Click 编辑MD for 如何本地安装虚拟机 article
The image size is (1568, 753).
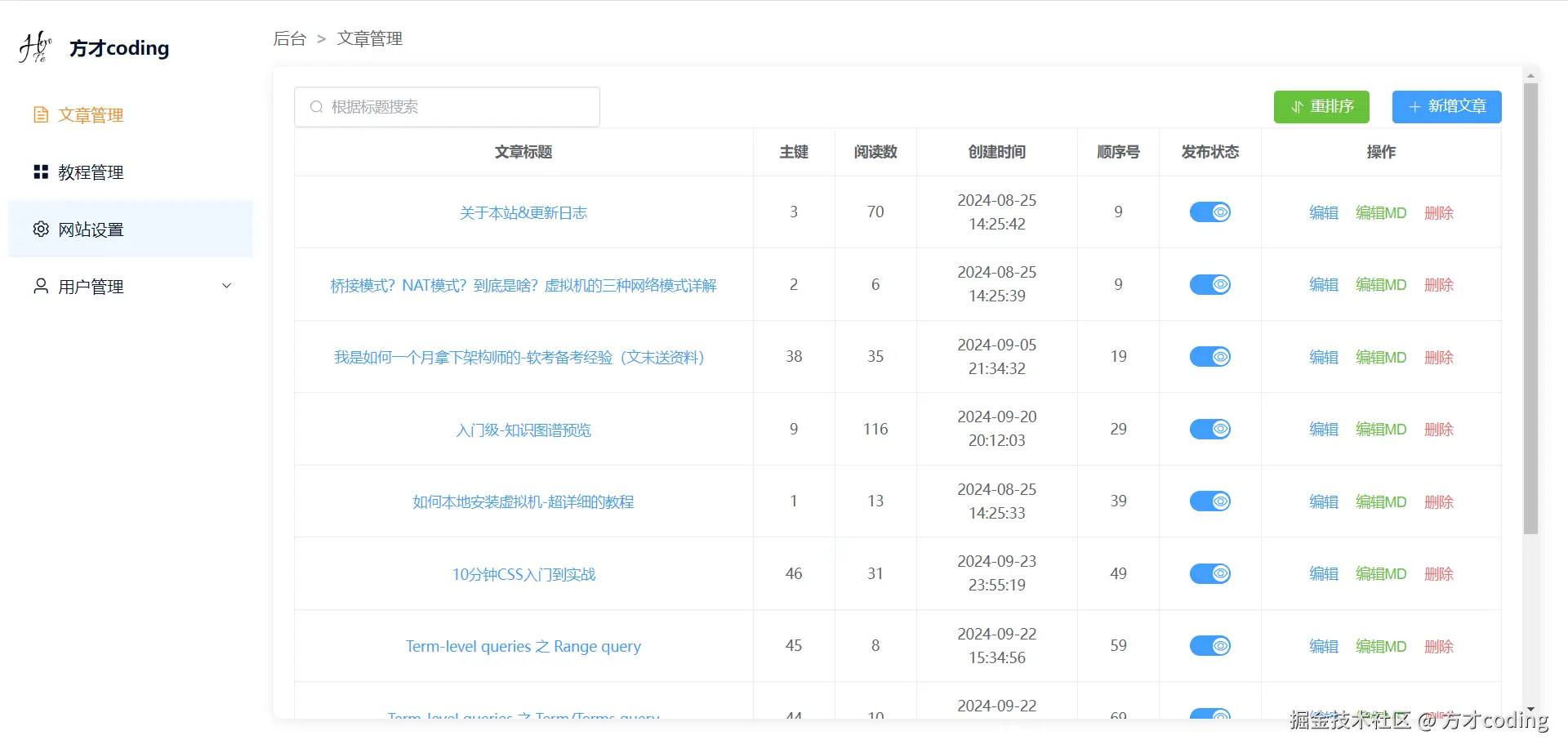pos(1381,501)
